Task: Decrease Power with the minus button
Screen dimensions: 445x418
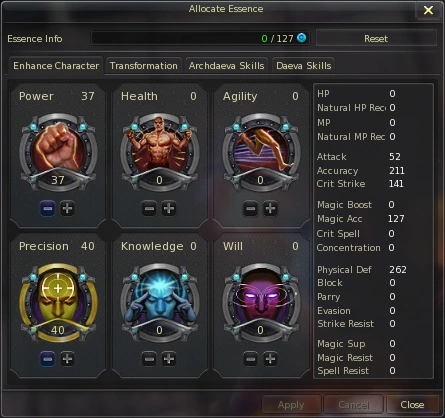Action: pos(48,209)
